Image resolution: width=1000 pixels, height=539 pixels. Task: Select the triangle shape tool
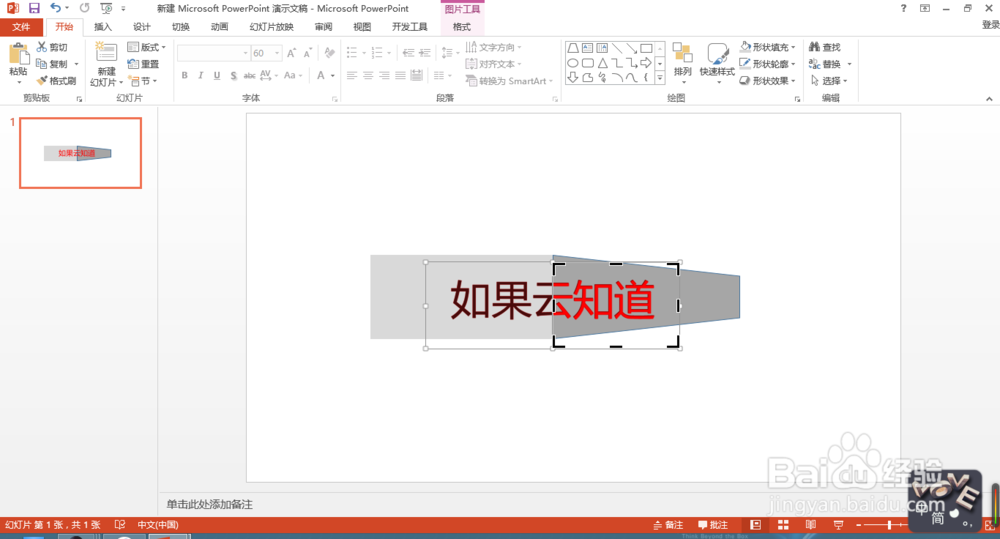pos(602,63)
